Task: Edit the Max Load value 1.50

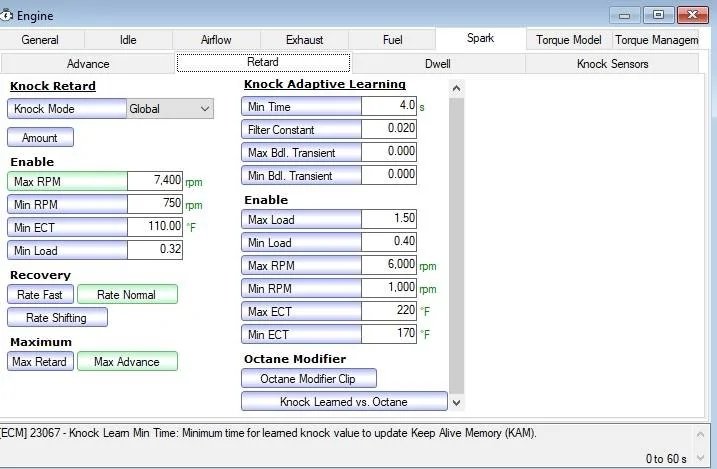Action: (389, 219)
